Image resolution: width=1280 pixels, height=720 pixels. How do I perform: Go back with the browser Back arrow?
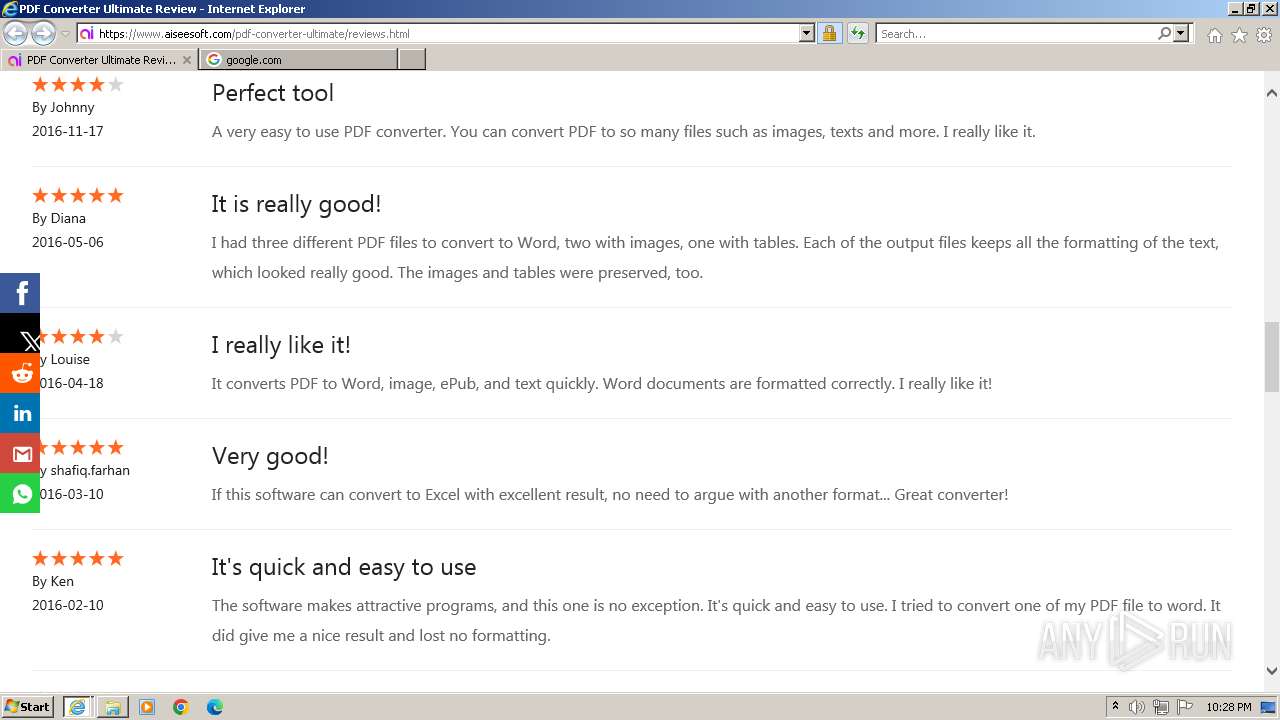click(x=16, y=33)
